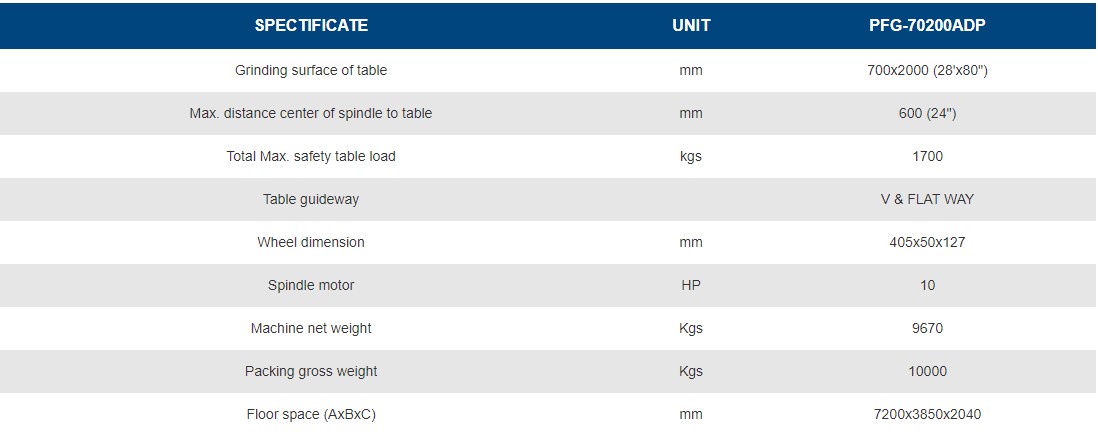Click the 7200x3850x2040 floor space value

pos(927,414)
